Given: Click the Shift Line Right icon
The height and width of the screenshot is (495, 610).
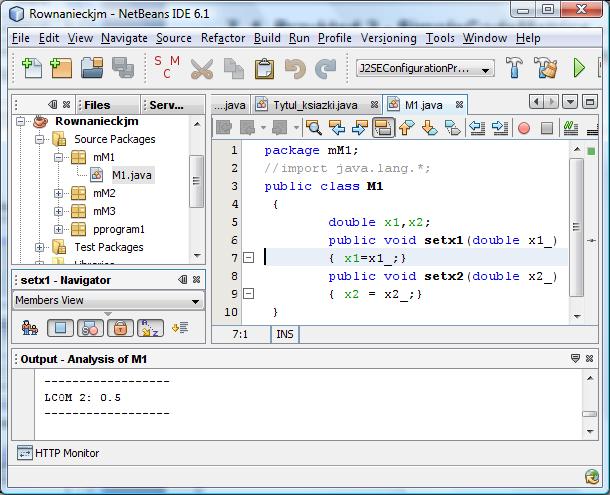Looking at the screenshot, I should point(500,127).
